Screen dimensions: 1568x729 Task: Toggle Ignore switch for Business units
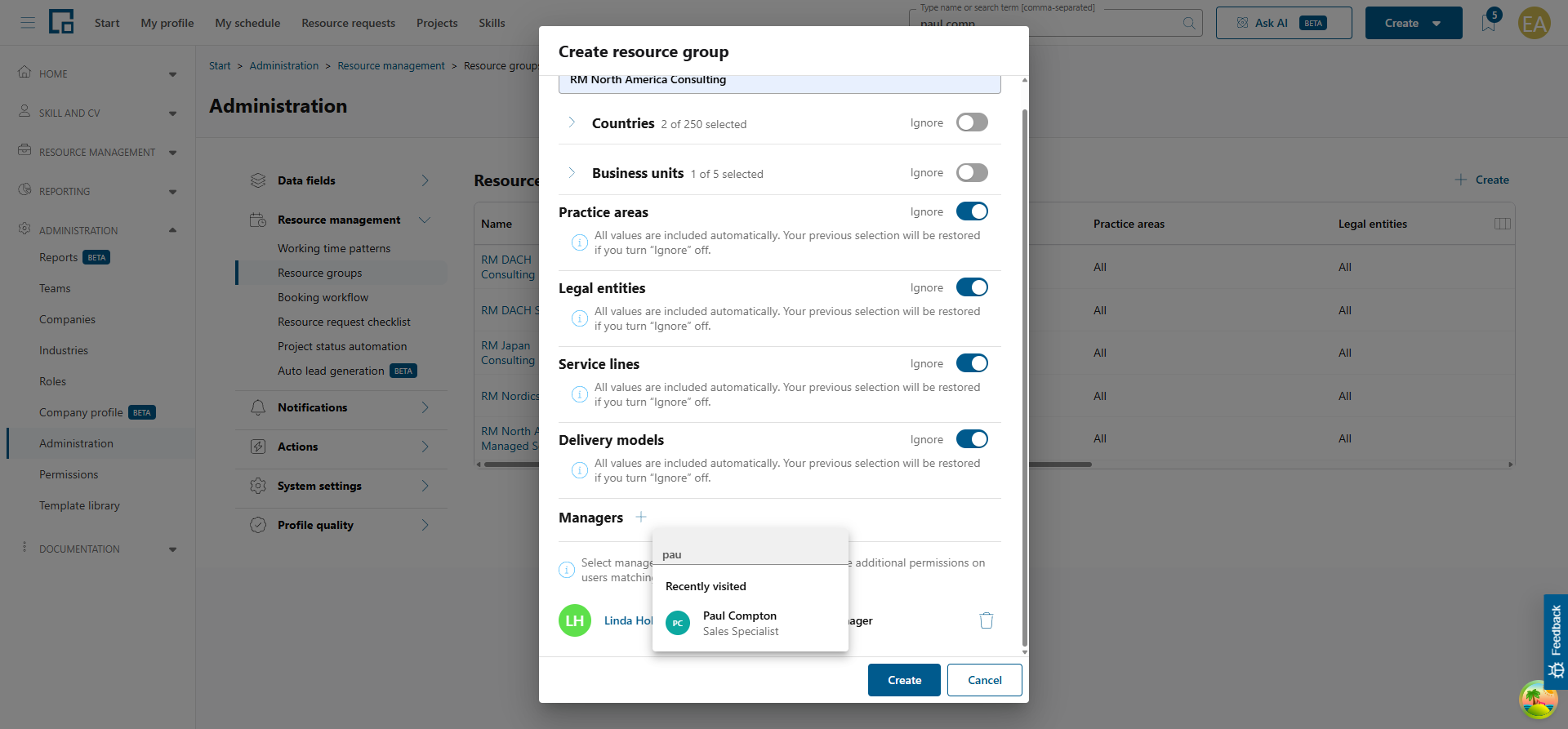point(972,172)
